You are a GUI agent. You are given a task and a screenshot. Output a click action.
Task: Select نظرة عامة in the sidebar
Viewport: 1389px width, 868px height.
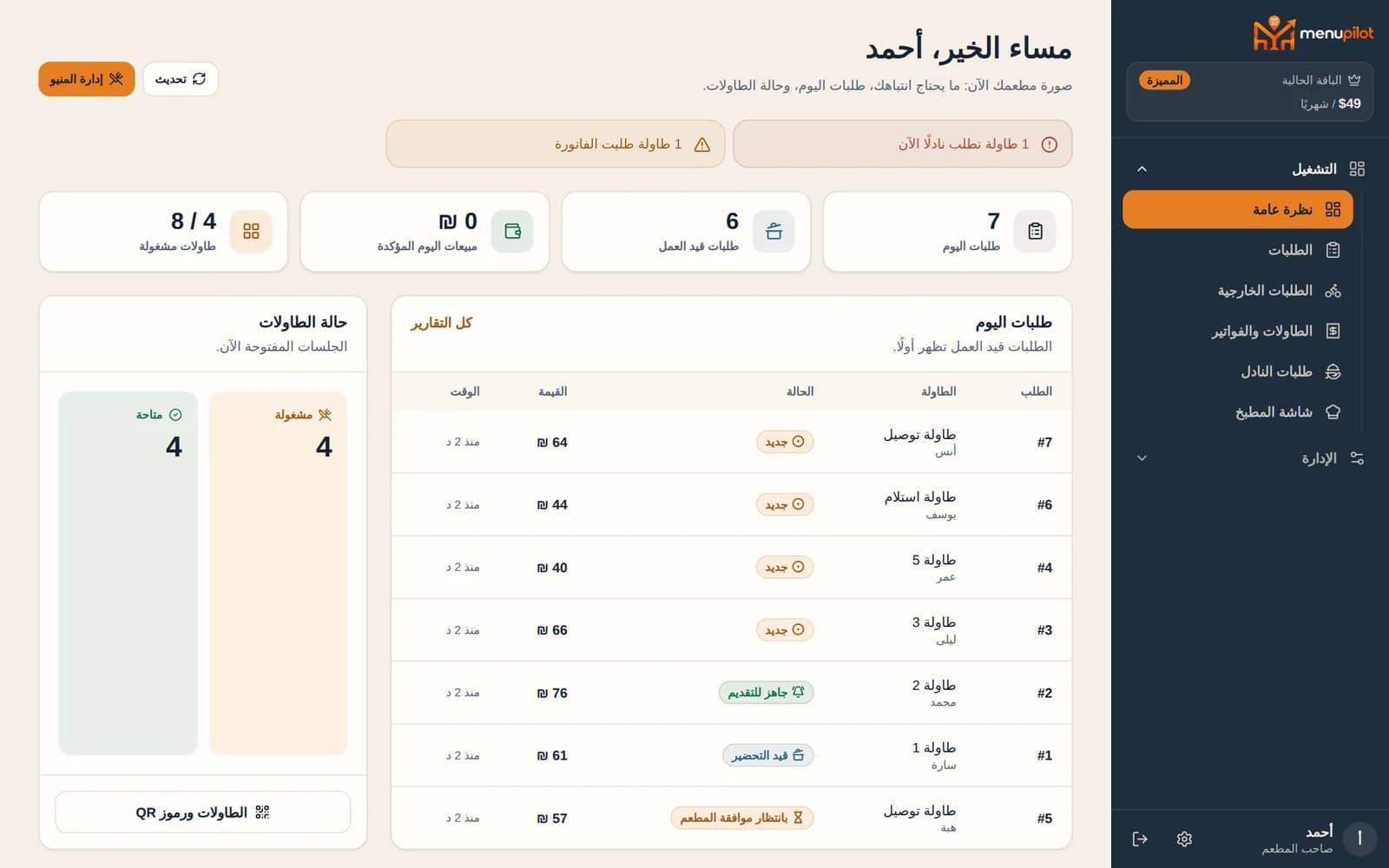point(1237,209)
